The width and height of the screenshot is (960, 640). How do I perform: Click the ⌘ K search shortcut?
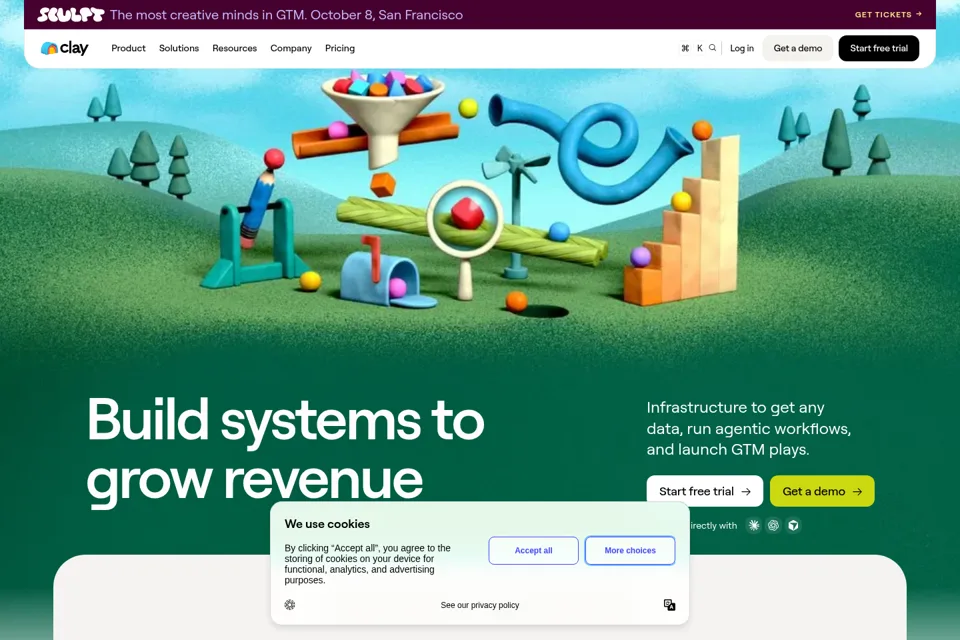pos(692,48)
